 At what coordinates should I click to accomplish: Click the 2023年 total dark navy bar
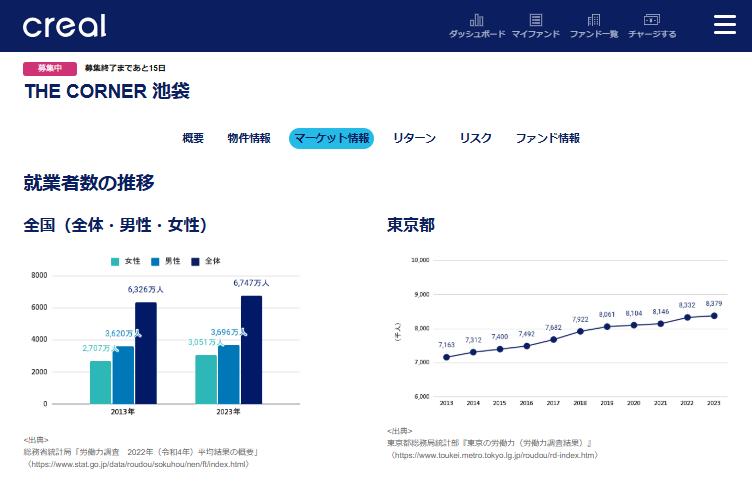251,350
